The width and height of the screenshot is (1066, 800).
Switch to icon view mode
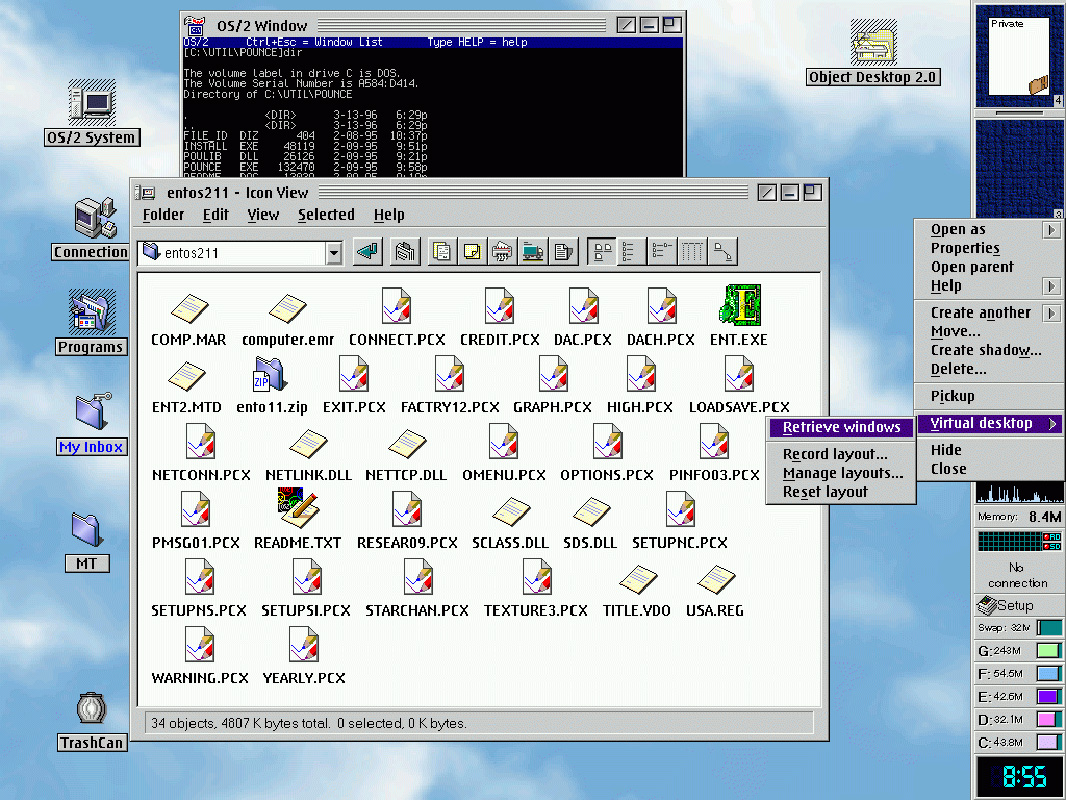(x=601, y=251)
